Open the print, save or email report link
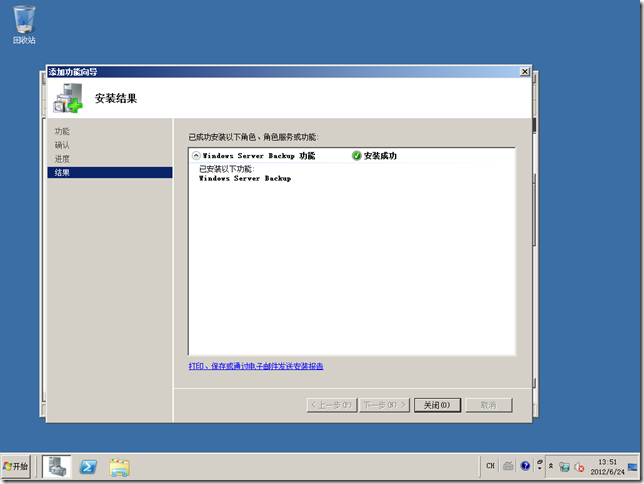Screen dimensions: 644x484 click(x=256, y=366)
